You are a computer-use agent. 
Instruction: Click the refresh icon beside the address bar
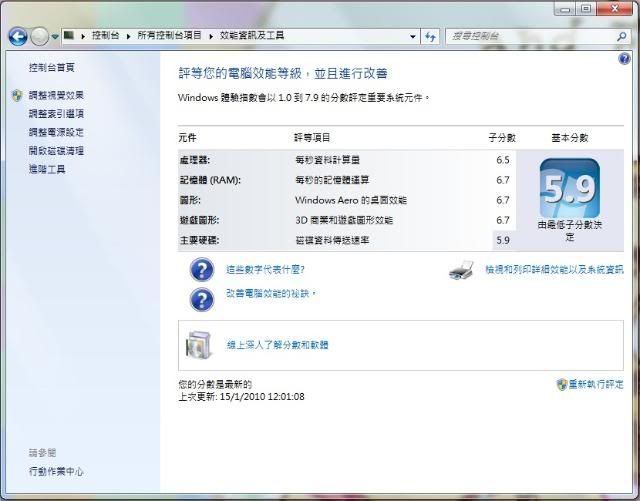pyautogui.click(x=431, y=36)
